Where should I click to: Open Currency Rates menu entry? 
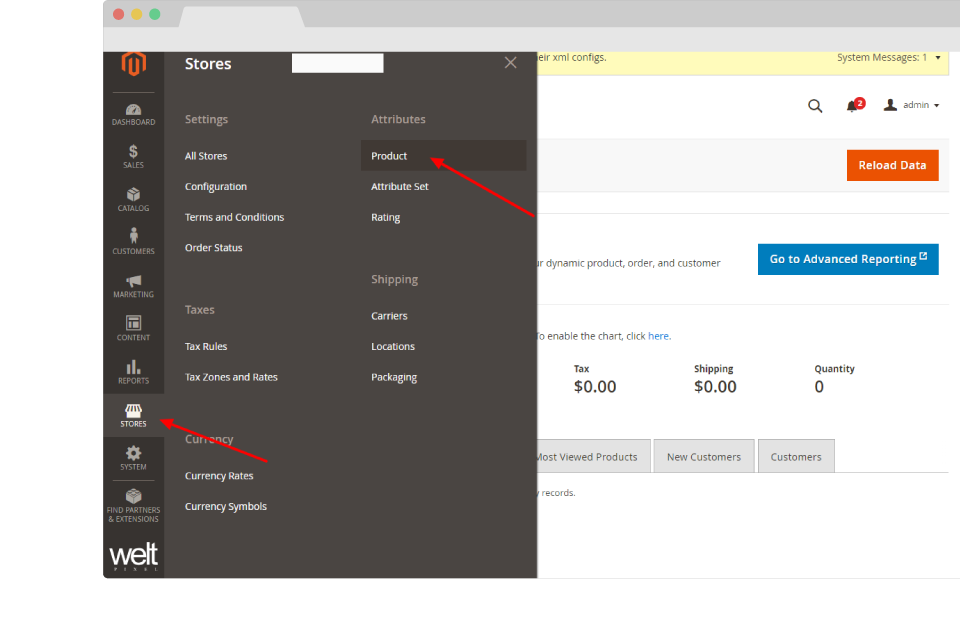(219, 476)
